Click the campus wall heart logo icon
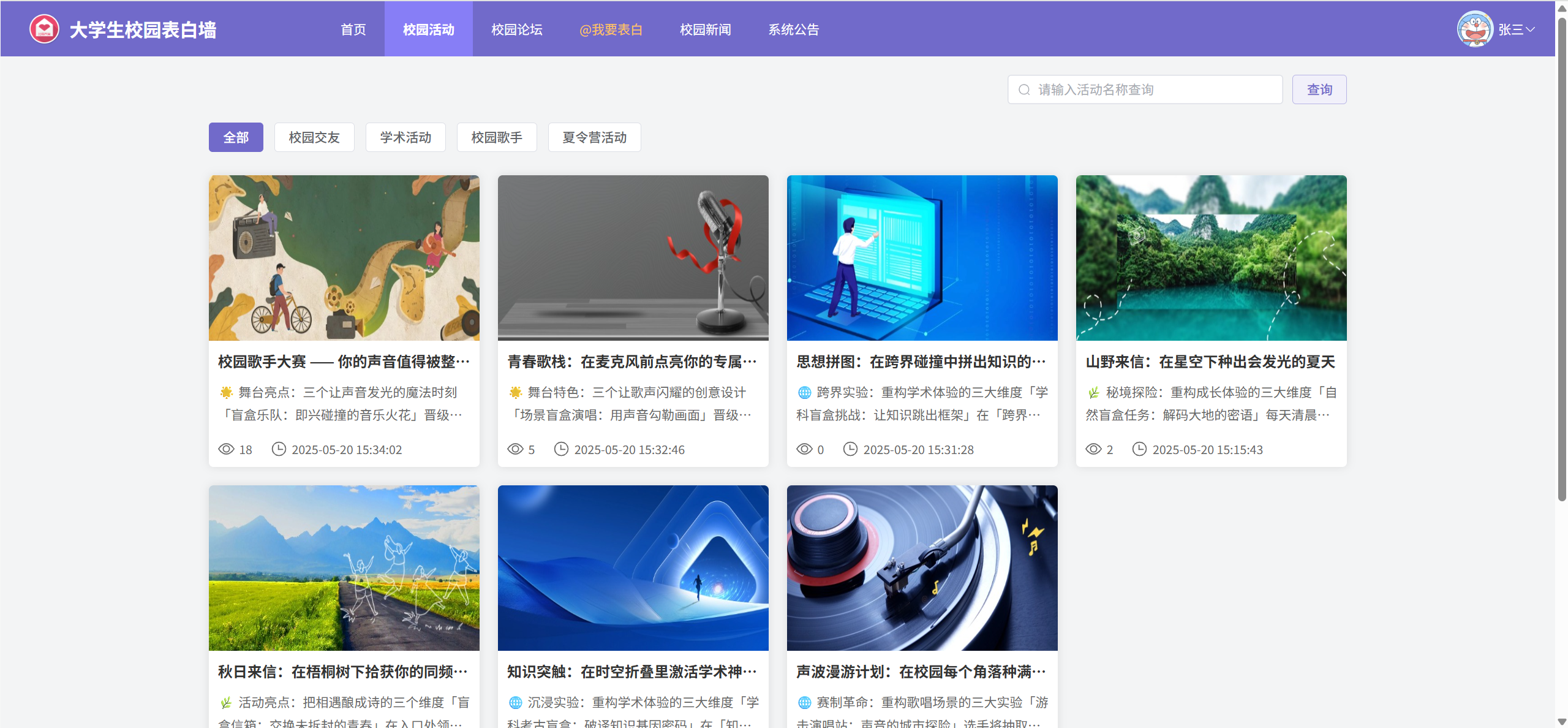Image resolution: width=1568 pixels, height=728 pixels. (44, 29)
